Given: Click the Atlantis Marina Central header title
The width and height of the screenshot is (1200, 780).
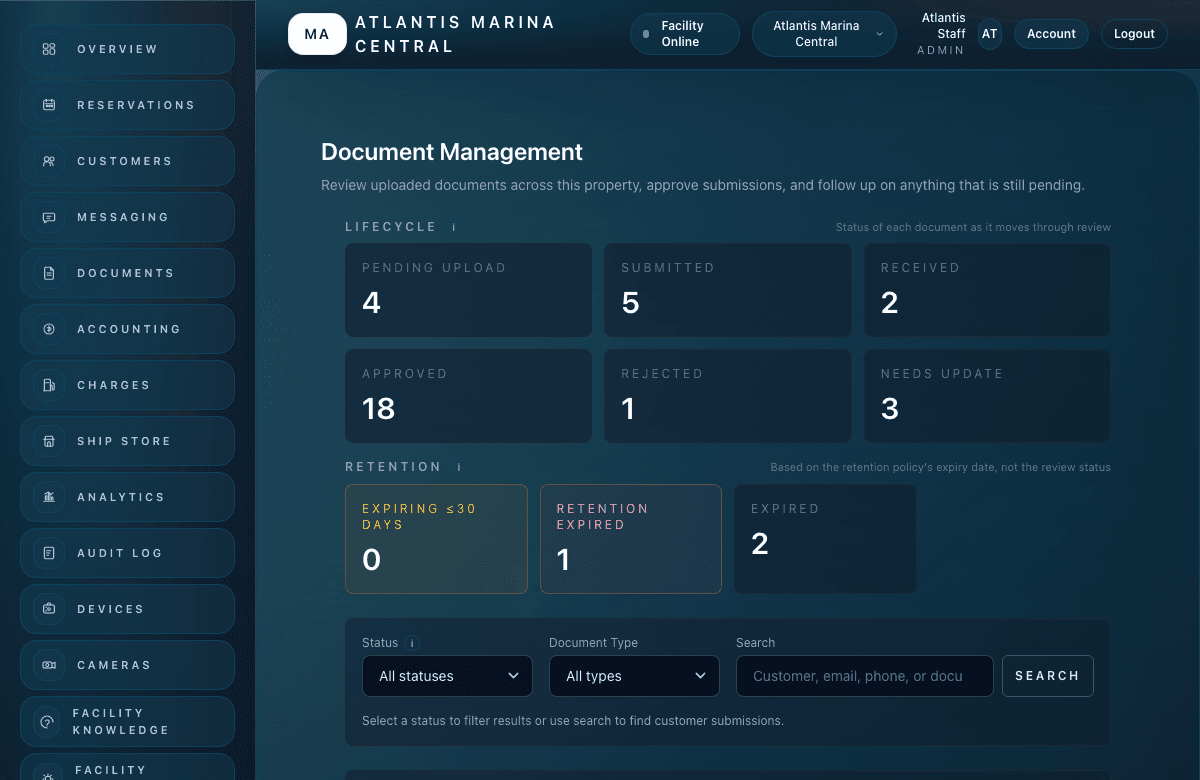Looking at the screenshot, I should 455,34.
